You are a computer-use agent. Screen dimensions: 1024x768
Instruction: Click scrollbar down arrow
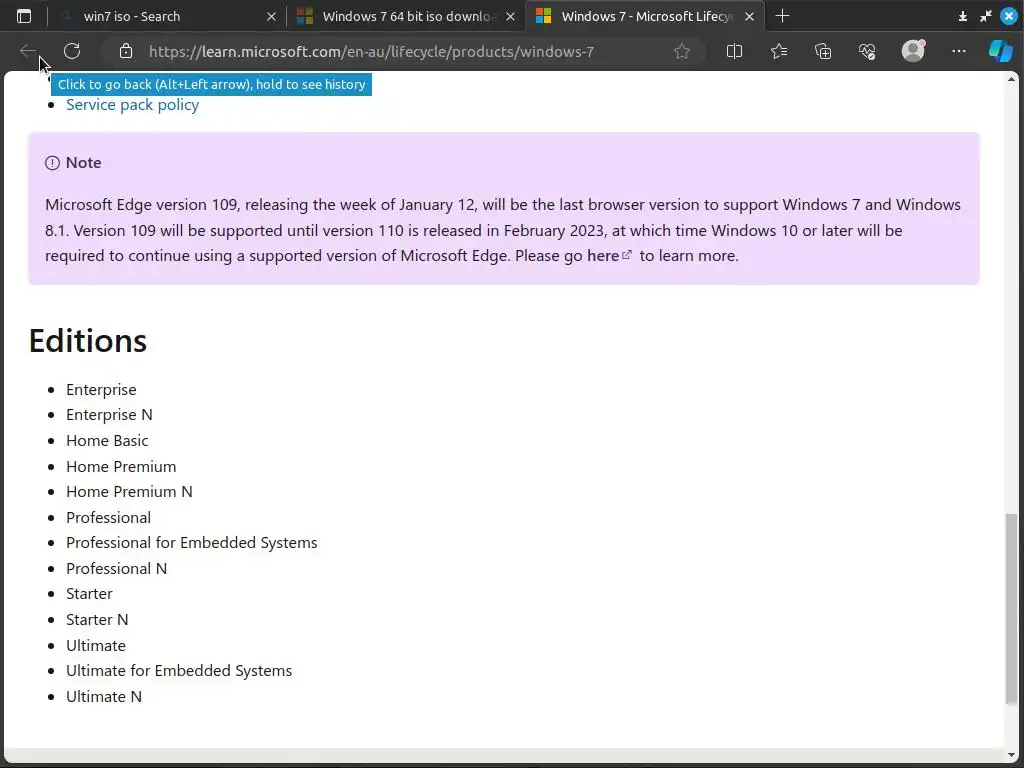(x=1012, y=756)
